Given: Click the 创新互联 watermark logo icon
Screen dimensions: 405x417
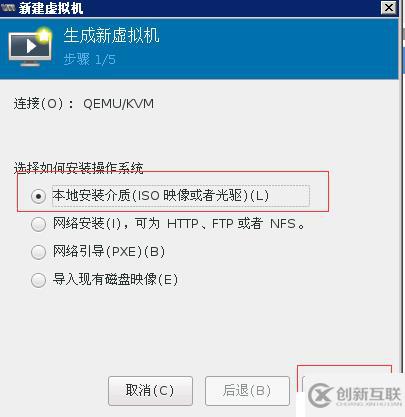Looking at the screenshot, I should pyautogui.click(x=320, y=395).
